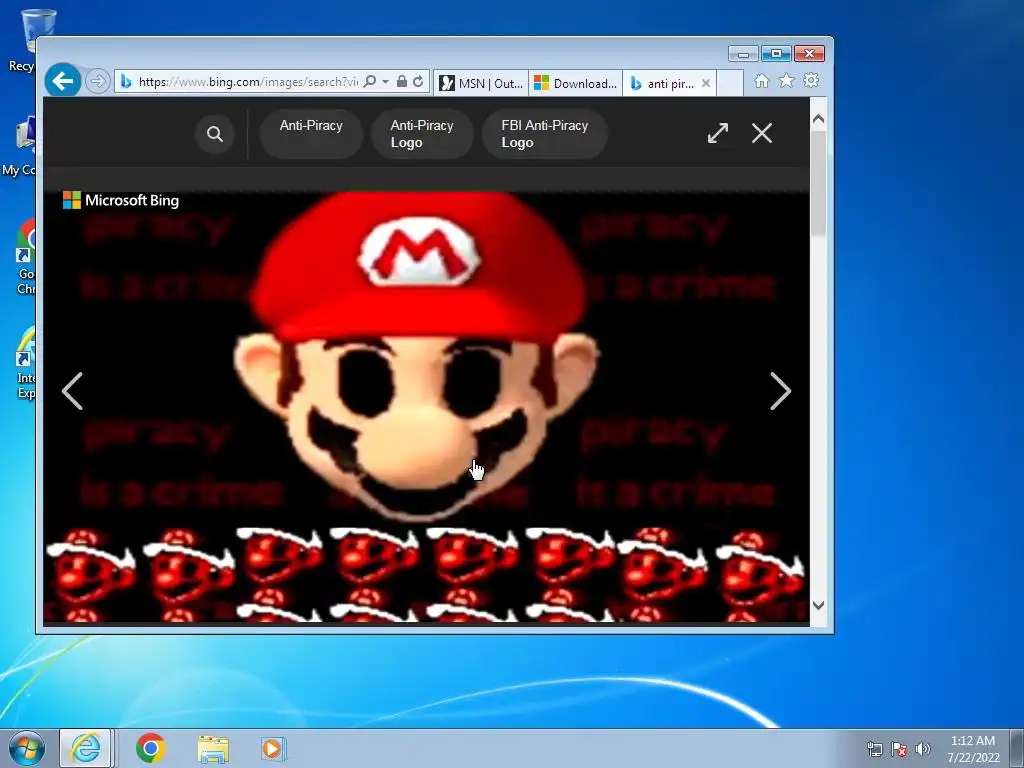
Task: Click the Show desktop strip
Action: 1017,748
